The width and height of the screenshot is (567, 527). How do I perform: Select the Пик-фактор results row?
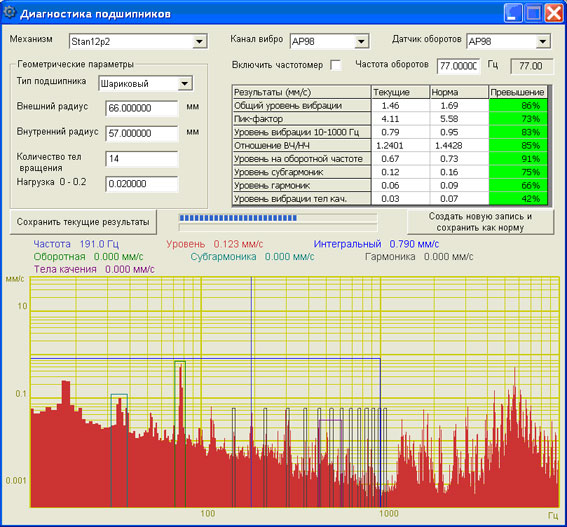390,119
